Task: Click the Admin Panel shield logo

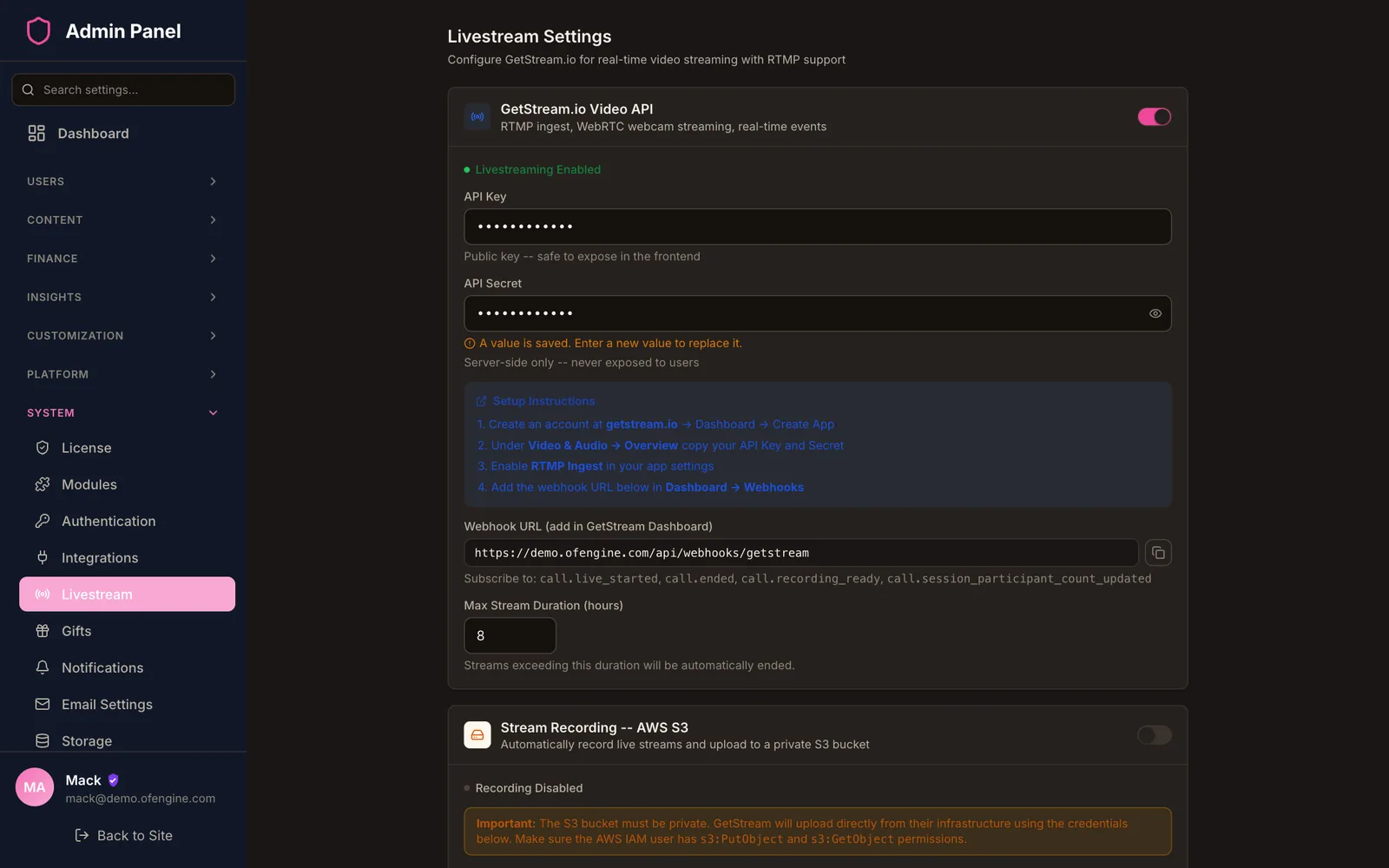Action: (38, 31)
